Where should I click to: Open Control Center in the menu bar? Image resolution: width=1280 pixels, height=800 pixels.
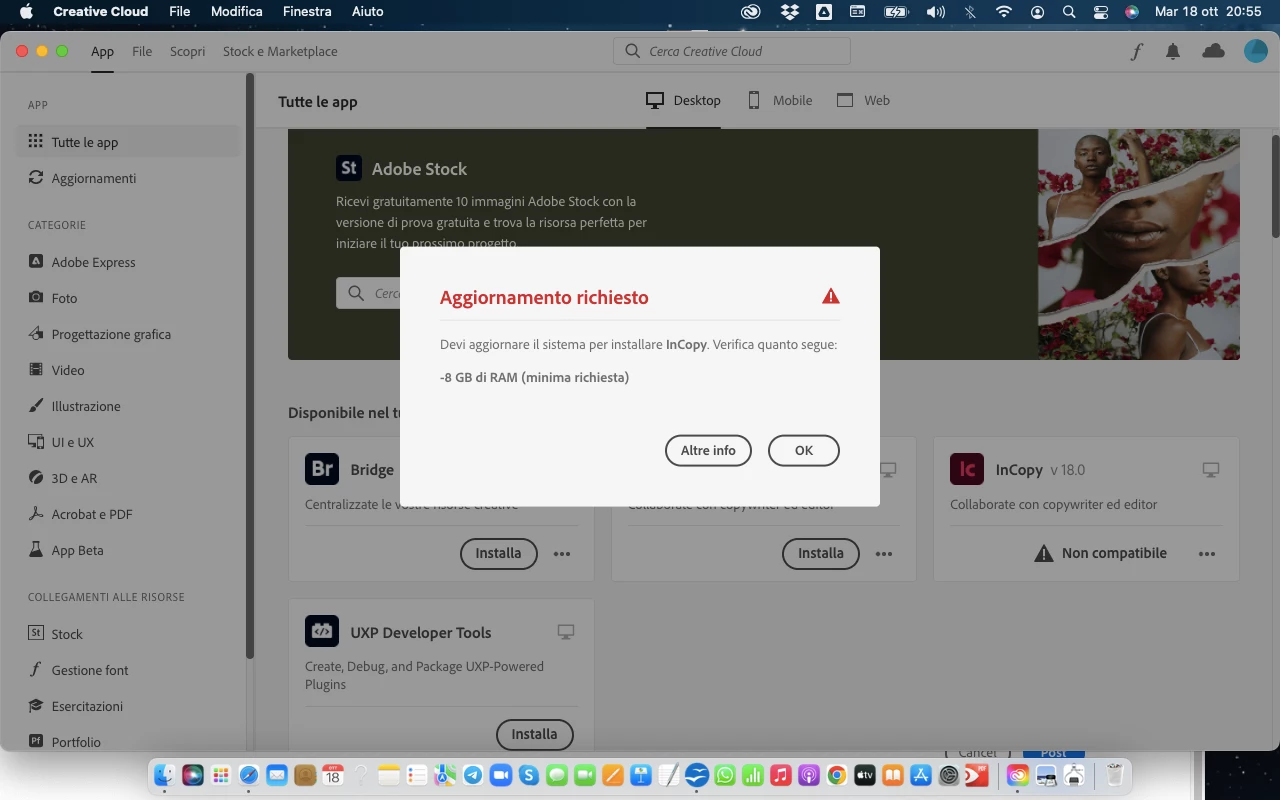tap(1101, 12)
